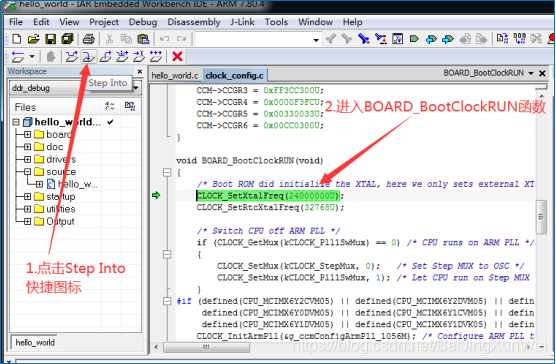Expand the utilities folder
This screenshot has width=556, height=364.
click(27, 209)
